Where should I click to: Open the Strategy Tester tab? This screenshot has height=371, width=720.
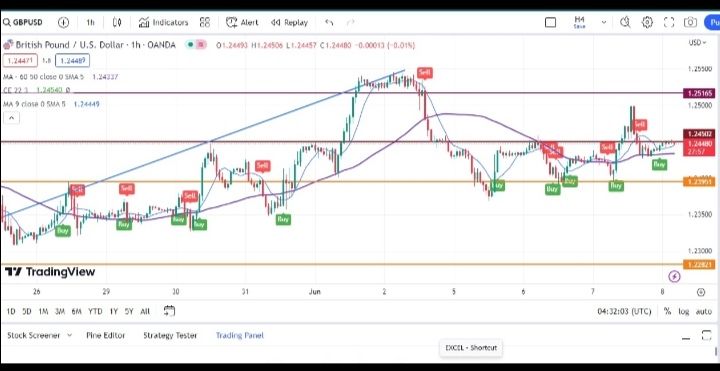coord(170,335)
